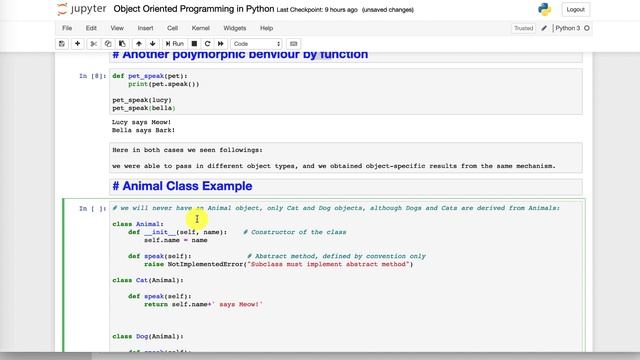Click the 'Animal Class Example' heading
Image resolution: width=640 pixels, height=360 pixels.
point(182,186)
